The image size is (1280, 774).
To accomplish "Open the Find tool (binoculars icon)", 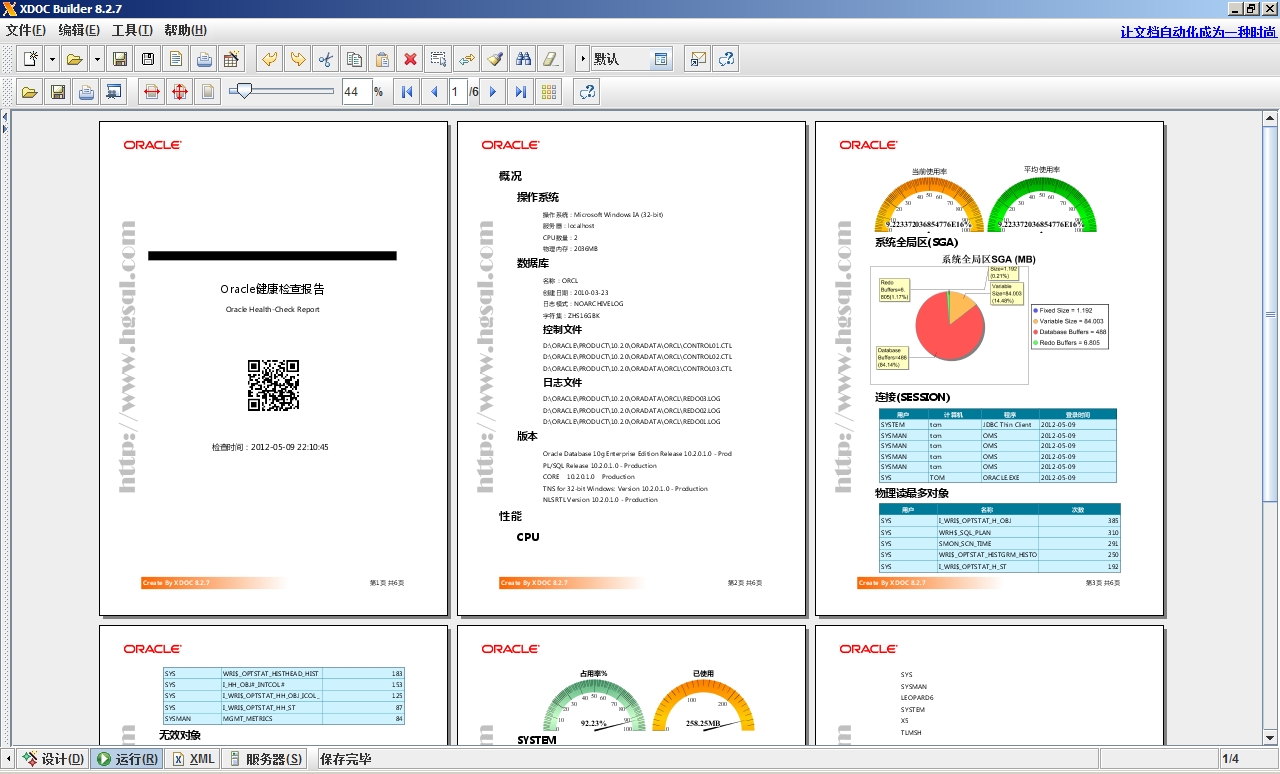I will (x=523, y=58).
